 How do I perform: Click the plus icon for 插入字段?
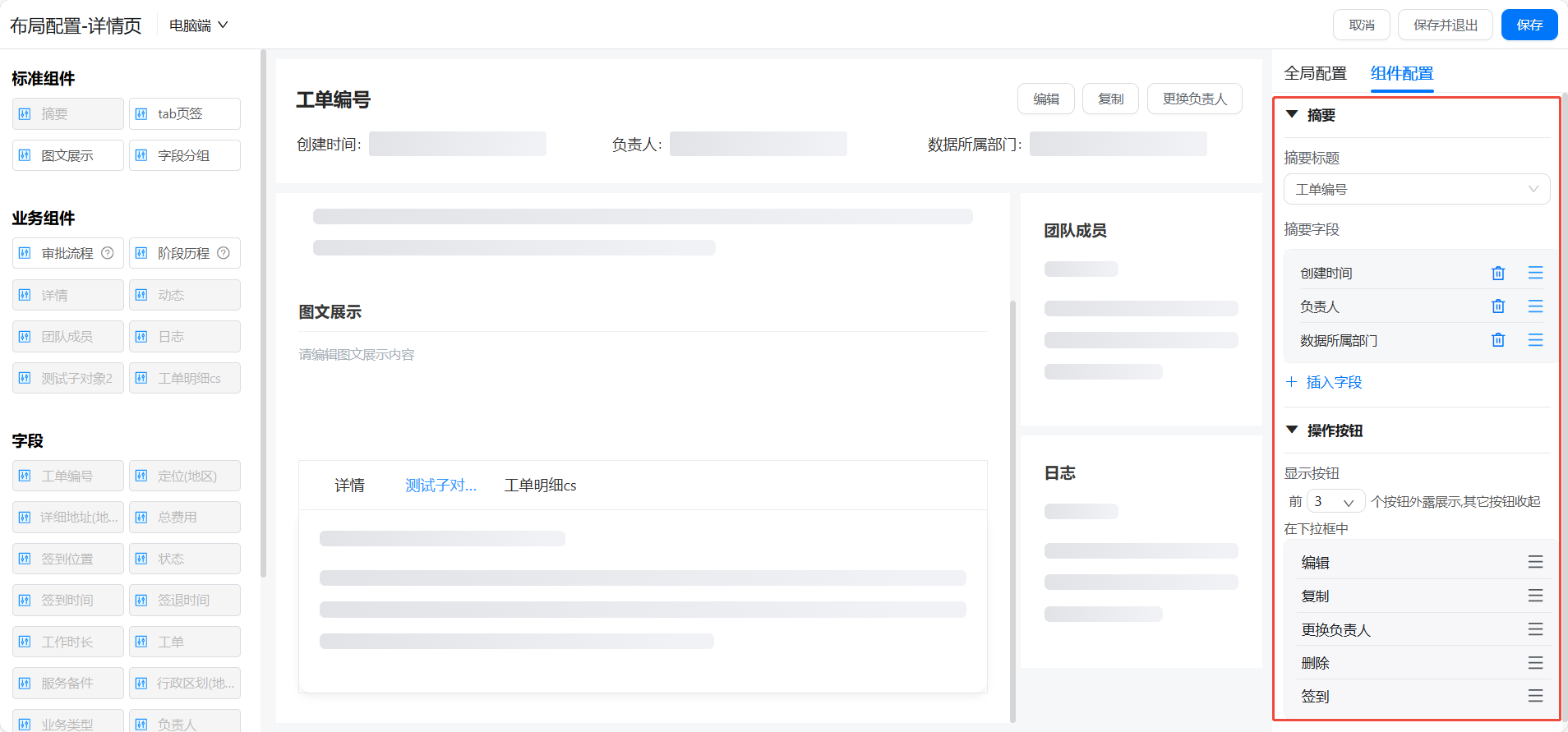1291,382
